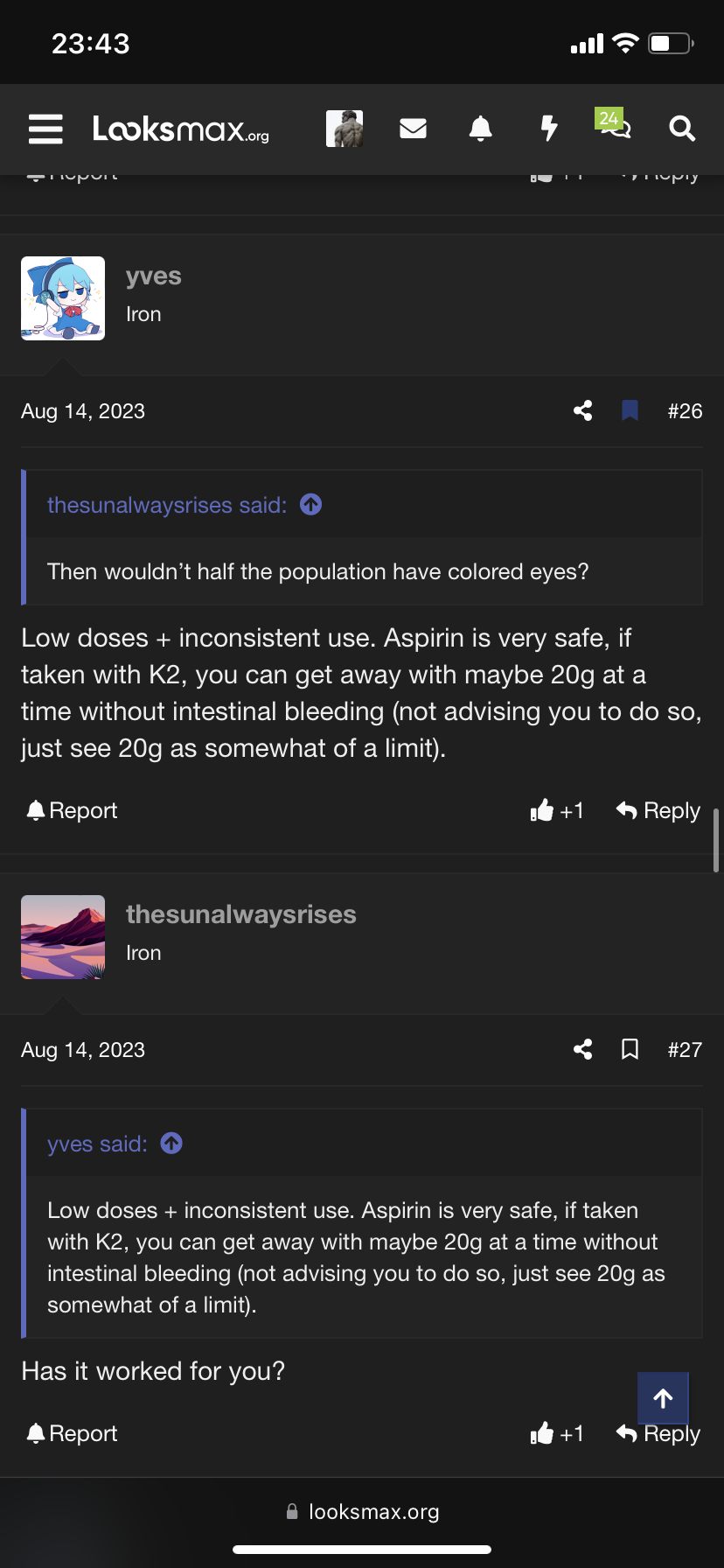Viewport: 724px width, 1568px height.
Task: Share post #26 via share icon
Action: 583,410
